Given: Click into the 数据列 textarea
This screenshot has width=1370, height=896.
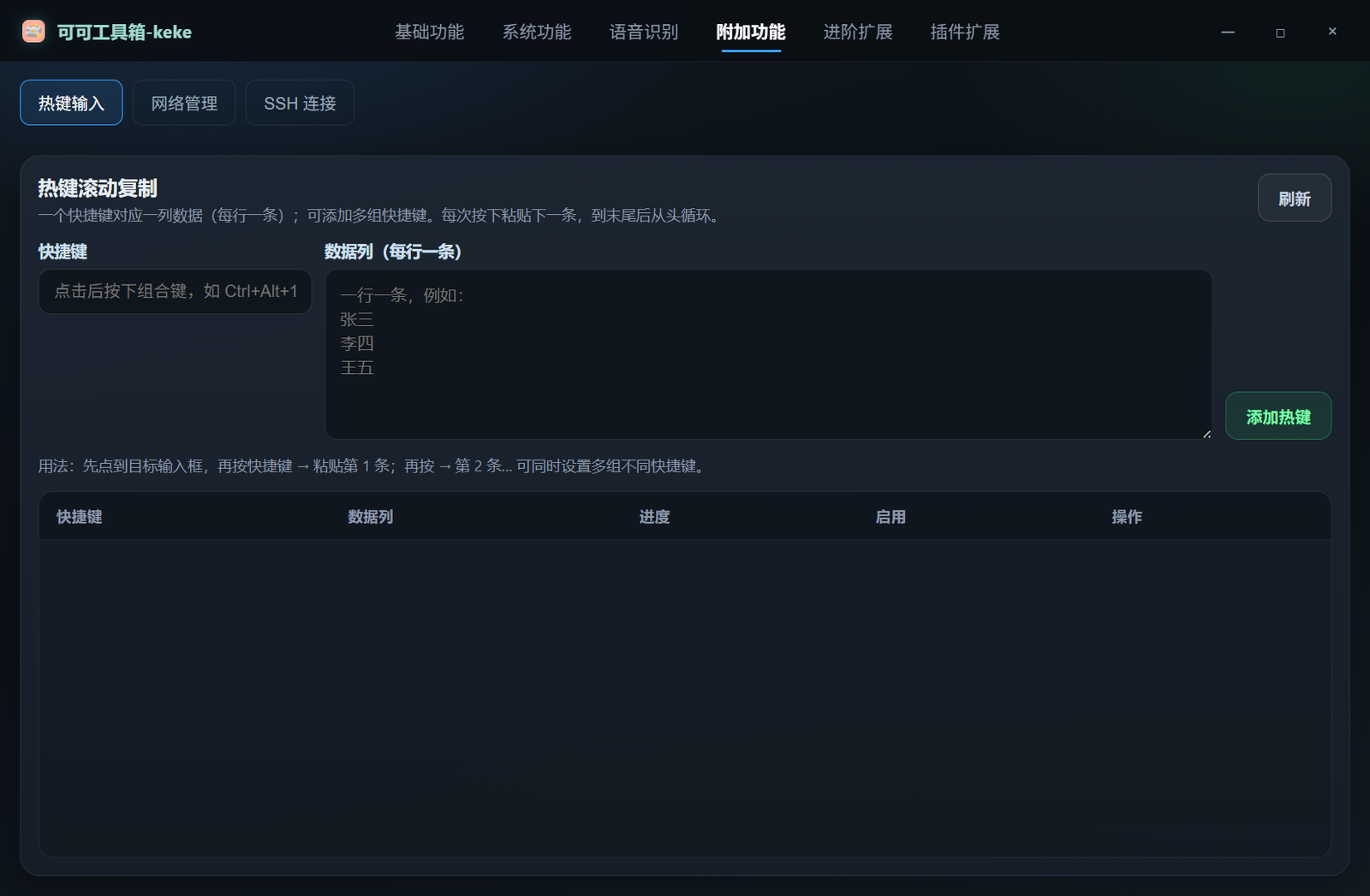Looking at the screenshot, I should [768, 354].
